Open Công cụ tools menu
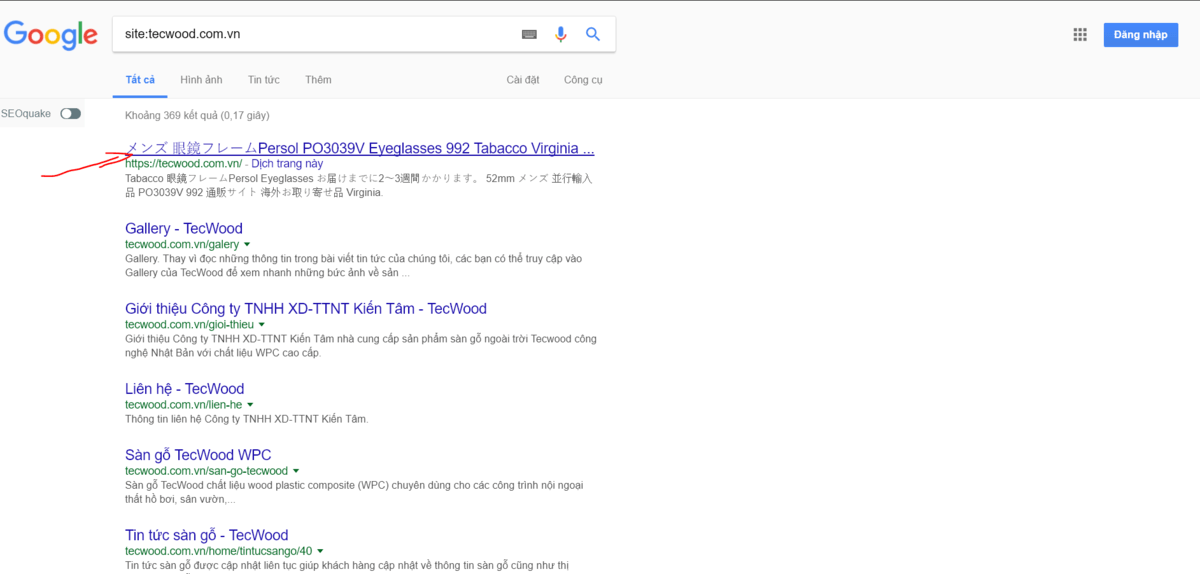This screenshot has width=1200, height=574. coord(583,80)
